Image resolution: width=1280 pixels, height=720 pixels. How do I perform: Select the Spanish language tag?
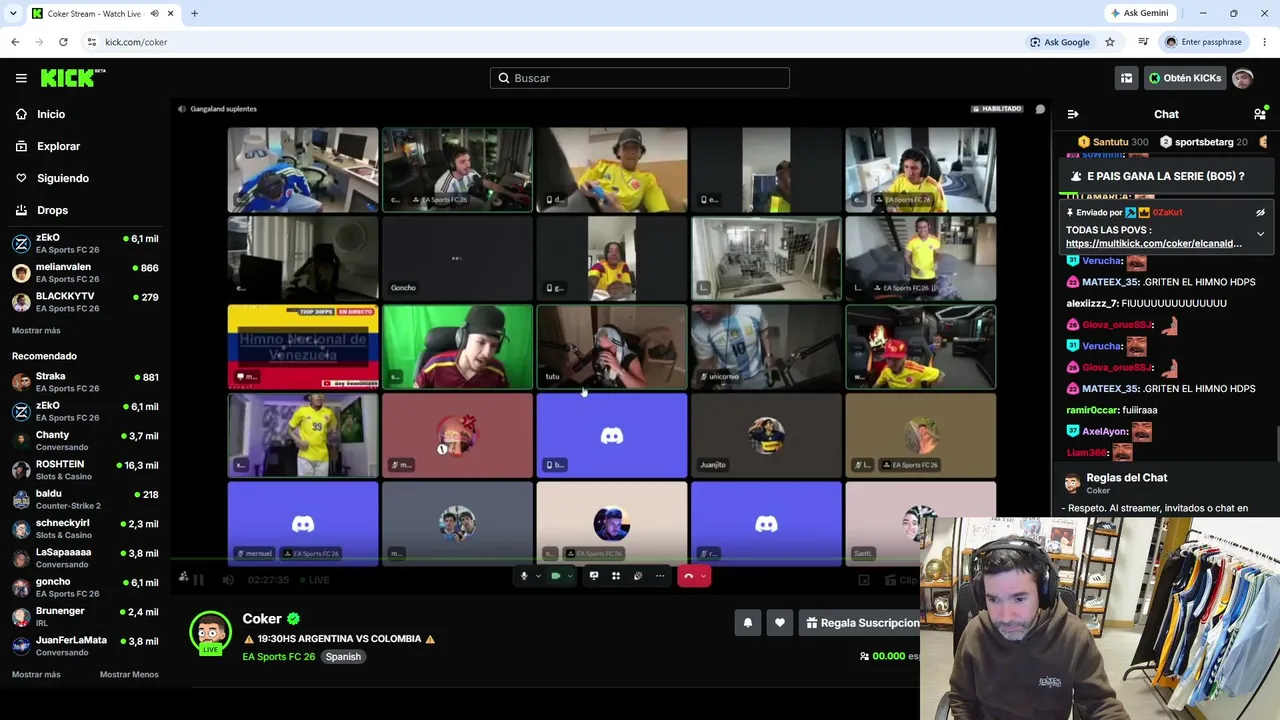coord(343,657)
